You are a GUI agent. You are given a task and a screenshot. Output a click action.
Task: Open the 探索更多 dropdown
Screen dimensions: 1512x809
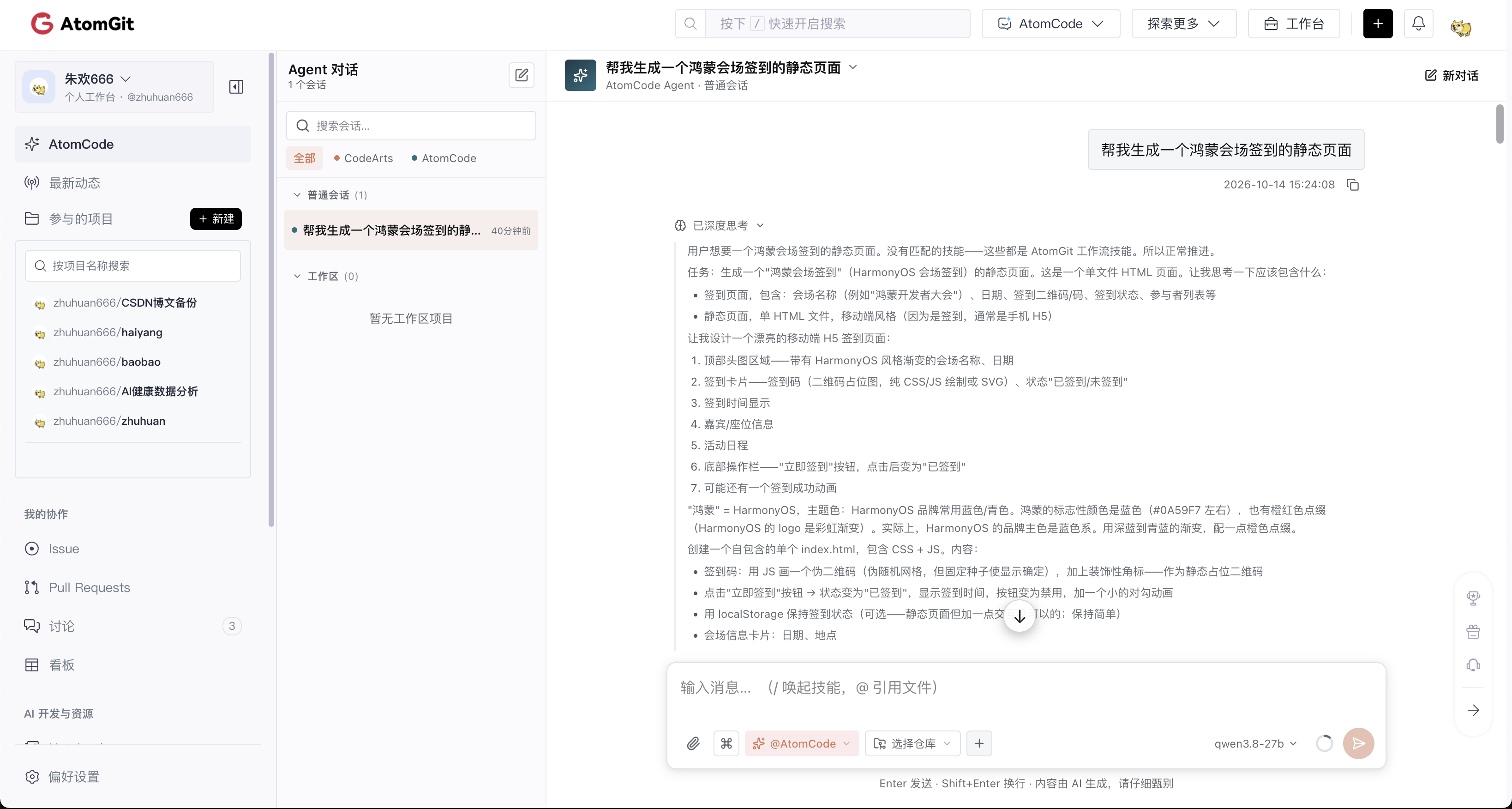click(x=1184, y=24)
